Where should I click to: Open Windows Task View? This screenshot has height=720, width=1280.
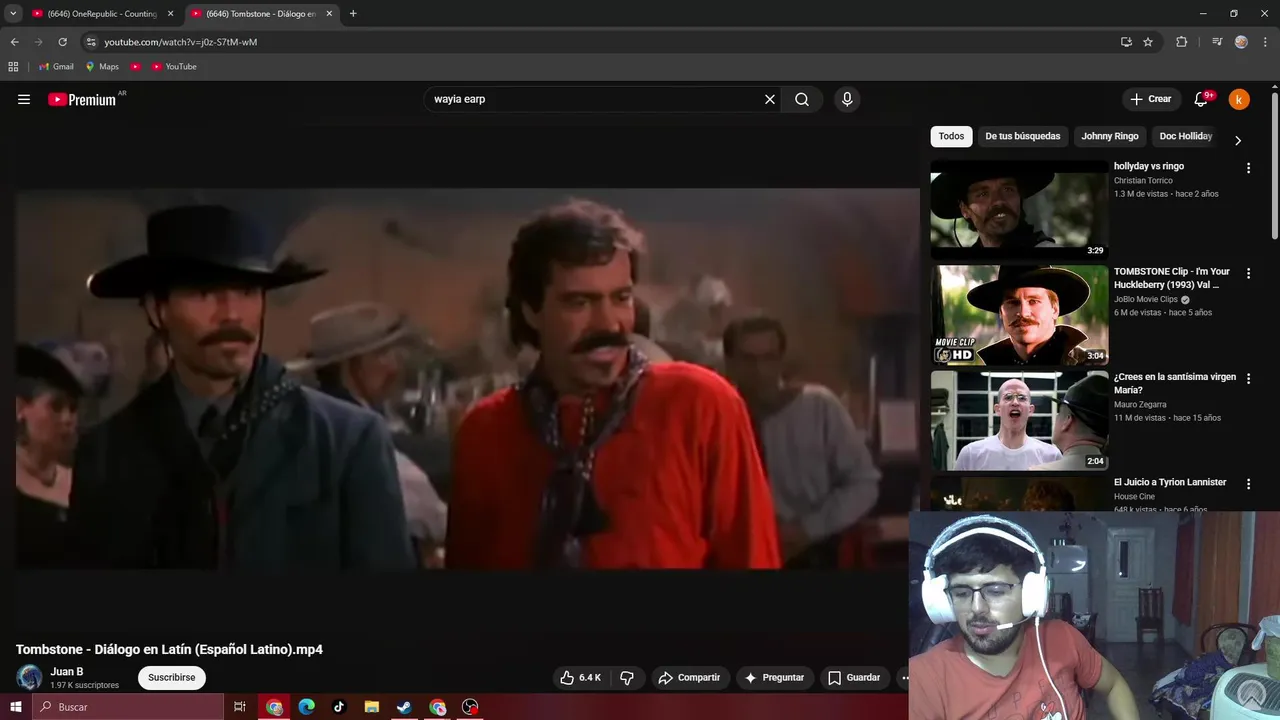coord(240,707)
